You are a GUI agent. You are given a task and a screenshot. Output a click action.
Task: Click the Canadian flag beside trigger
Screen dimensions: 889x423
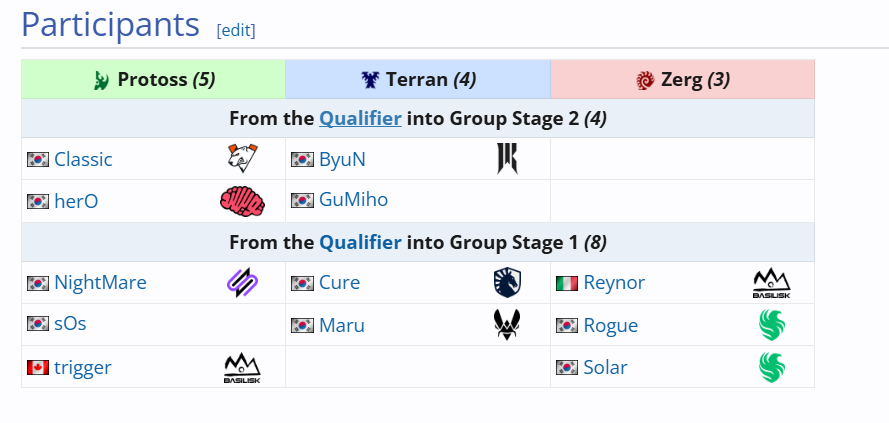[x=38, y=367]
